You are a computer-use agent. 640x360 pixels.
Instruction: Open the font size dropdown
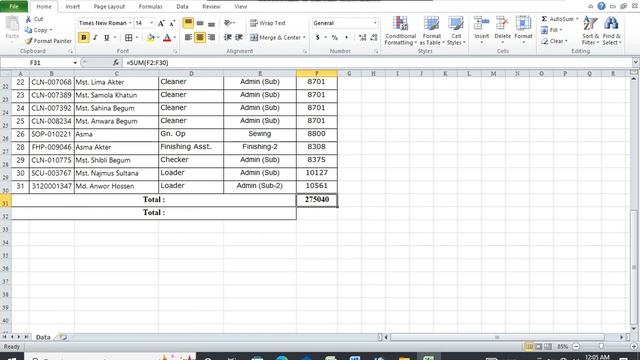tap(152, 23)
